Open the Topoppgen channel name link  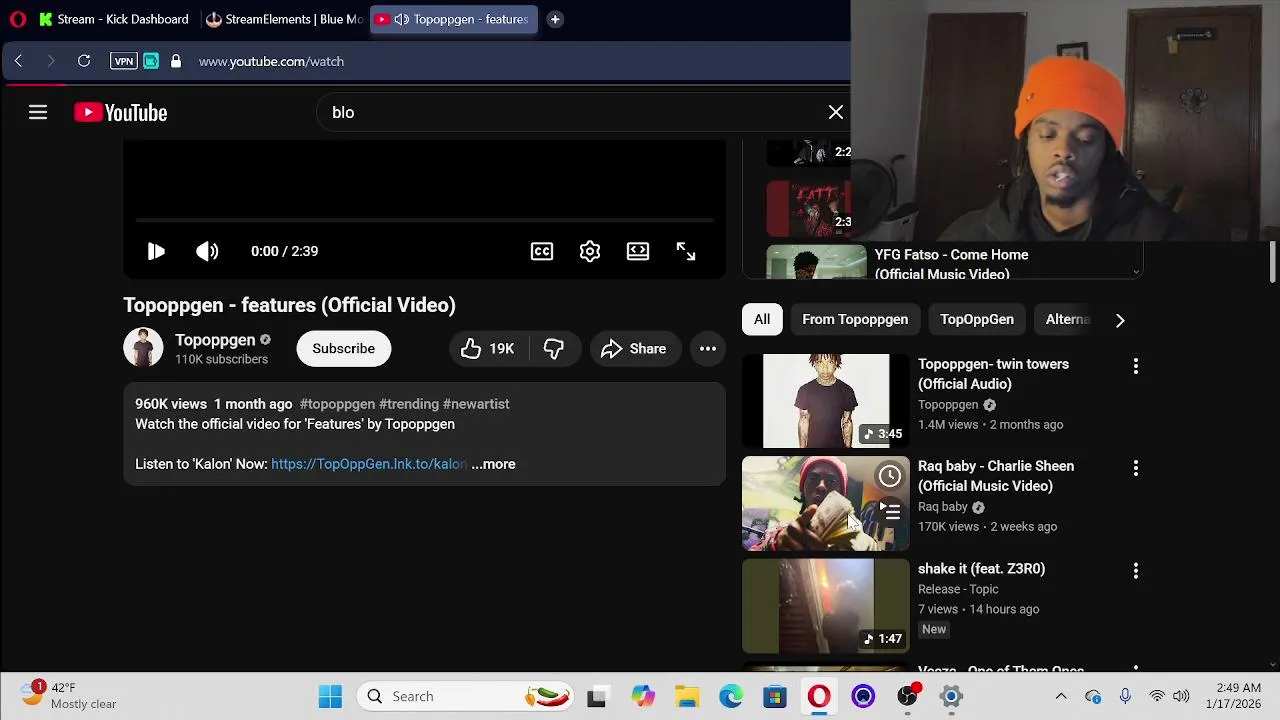pyautogui.click(x=215, y=340)
